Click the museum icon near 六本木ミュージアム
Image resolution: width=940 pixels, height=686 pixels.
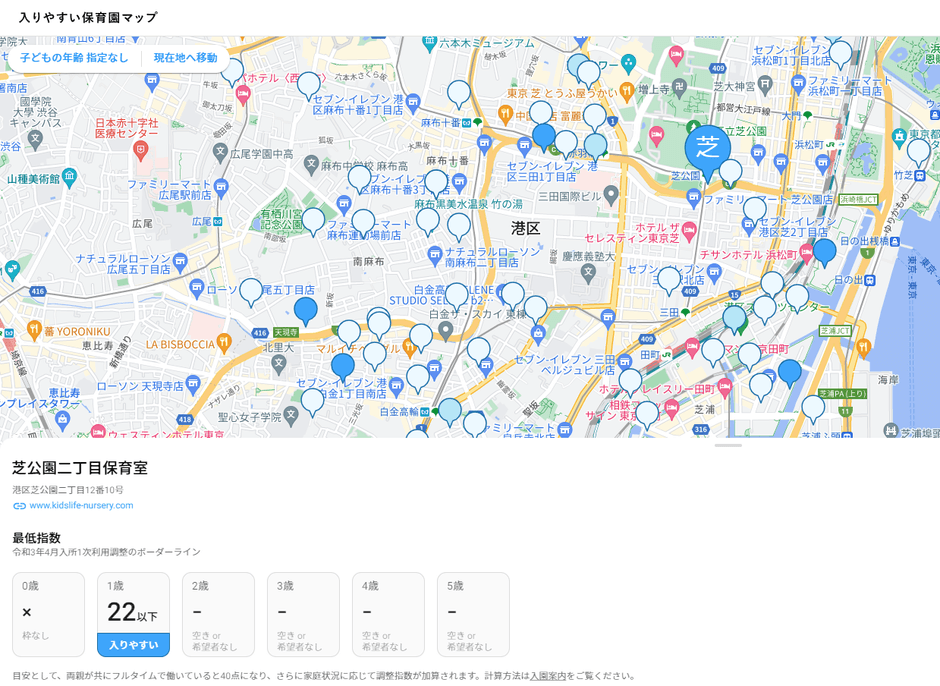tap(429, 41)
